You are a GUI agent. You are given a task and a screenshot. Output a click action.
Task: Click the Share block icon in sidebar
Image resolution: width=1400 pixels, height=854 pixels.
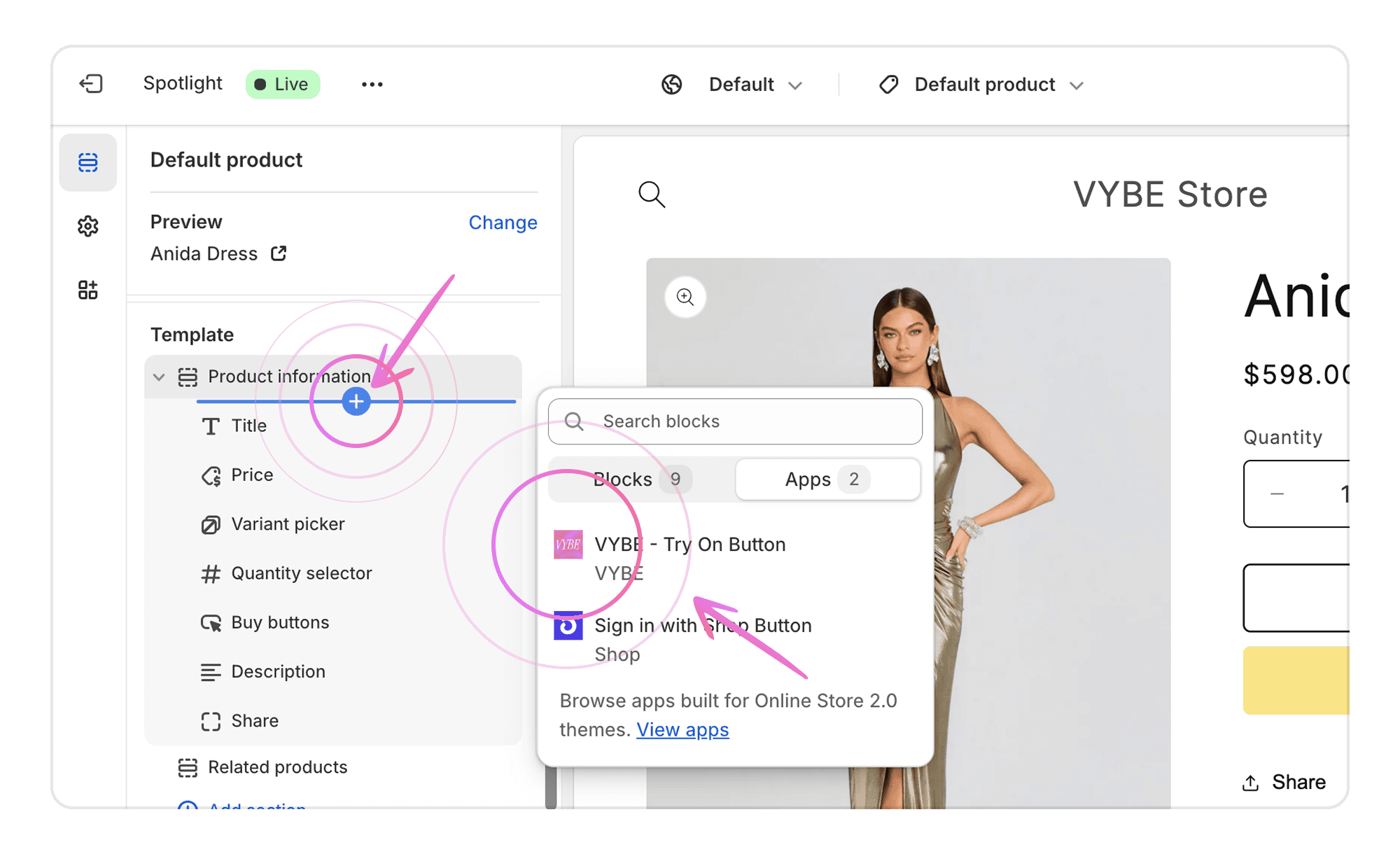click(211, 722)
